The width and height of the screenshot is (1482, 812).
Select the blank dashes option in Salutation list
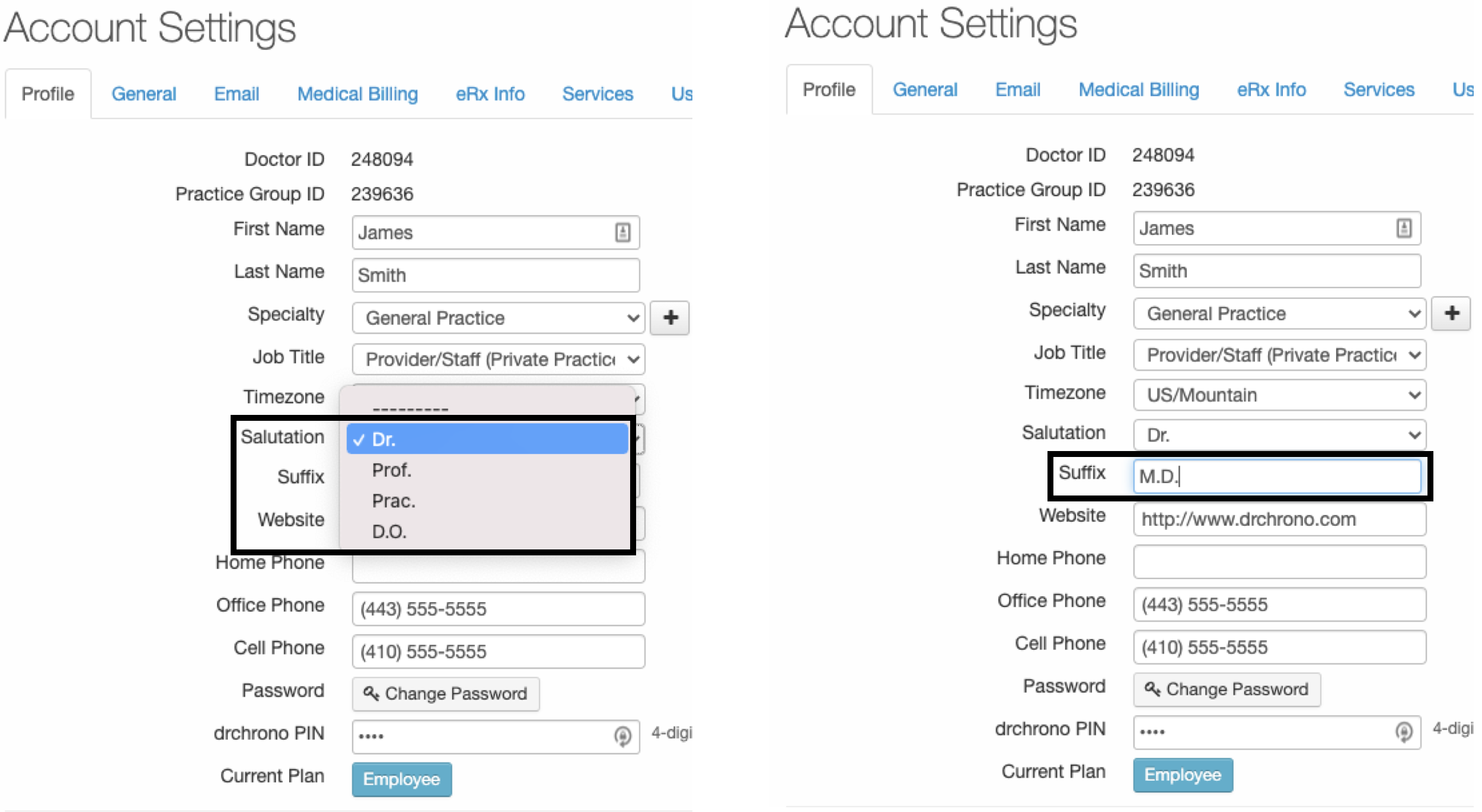pyautogui.click(x=487, y=408)
